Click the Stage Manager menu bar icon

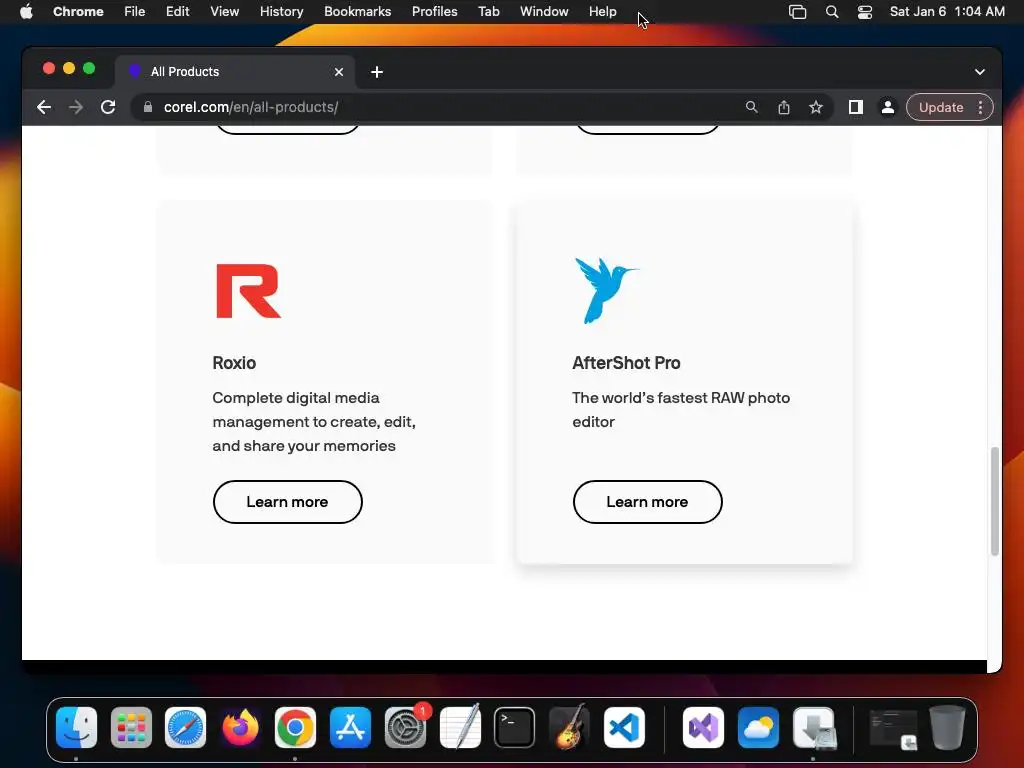(x=797, y=12)
